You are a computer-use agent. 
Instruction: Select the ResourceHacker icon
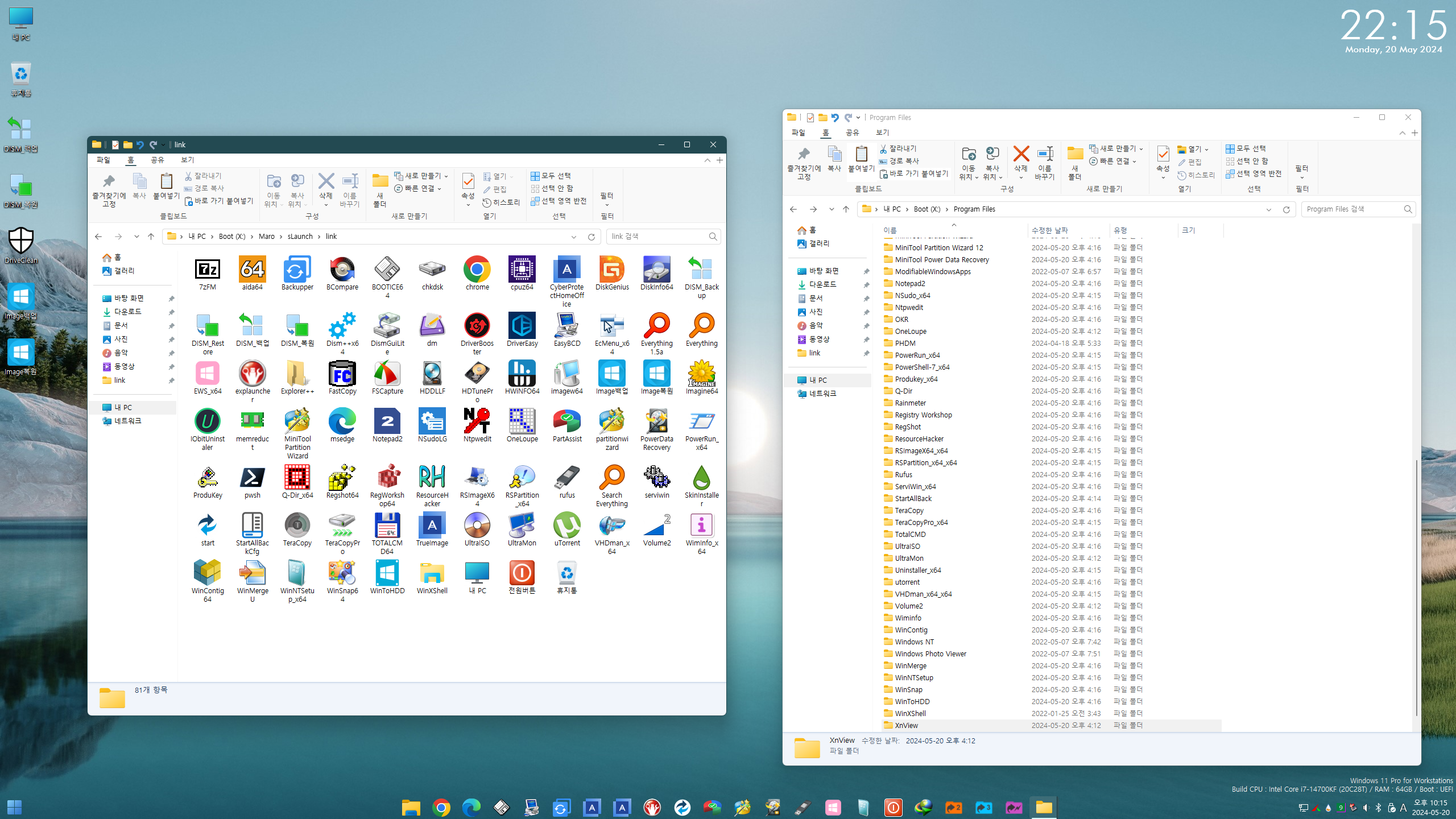pos(432,477)
